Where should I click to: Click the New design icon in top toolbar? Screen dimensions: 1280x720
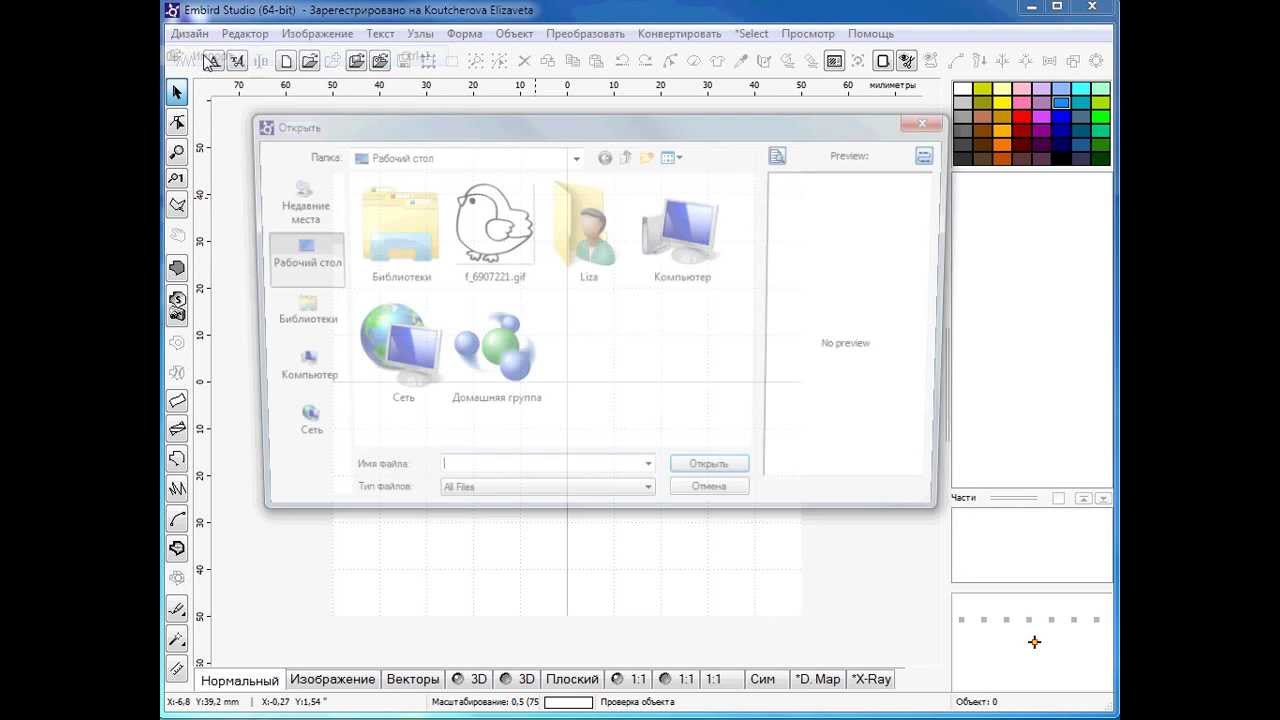click(286, 61)
